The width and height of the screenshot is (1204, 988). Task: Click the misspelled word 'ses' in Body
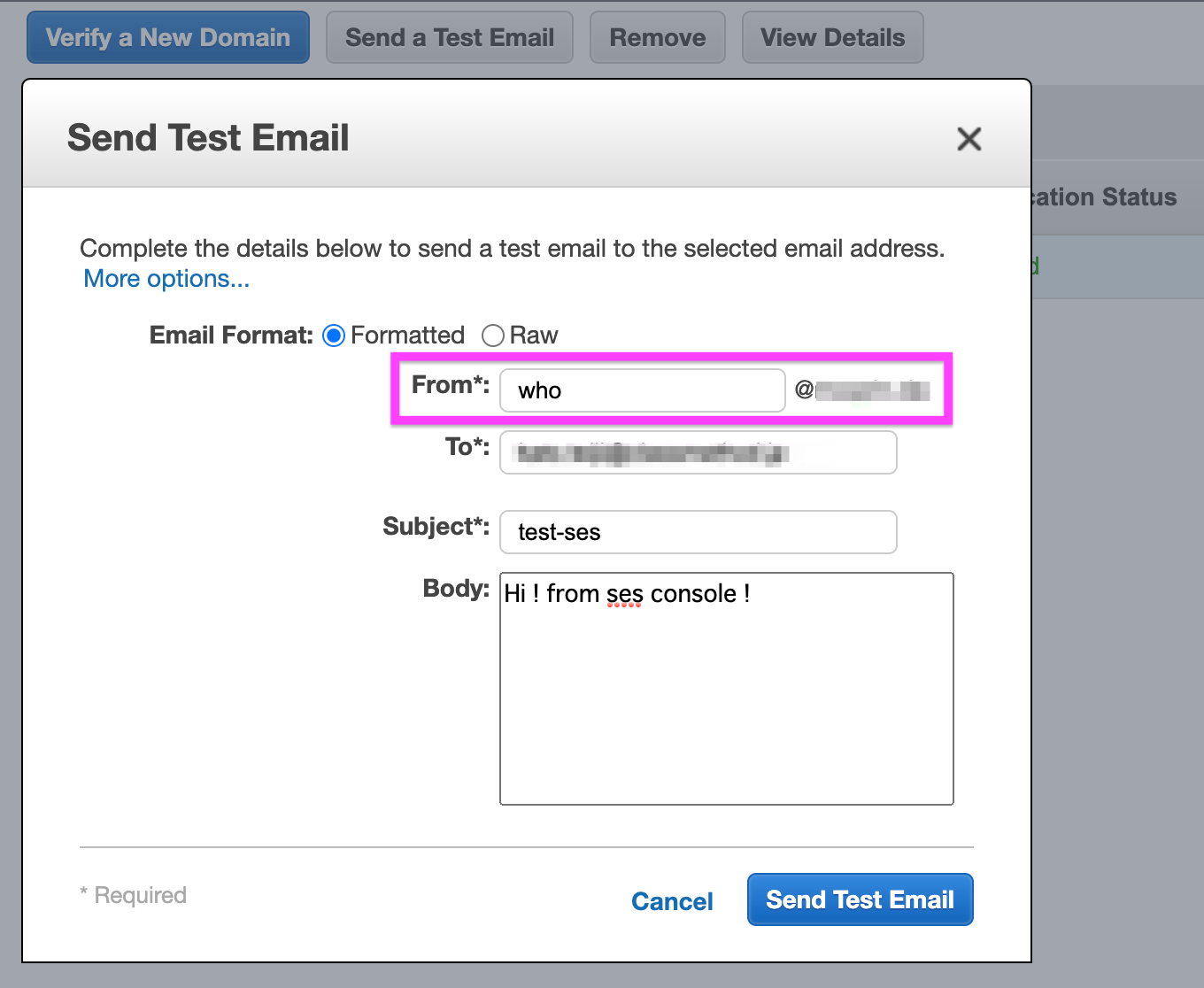(624, 594)
